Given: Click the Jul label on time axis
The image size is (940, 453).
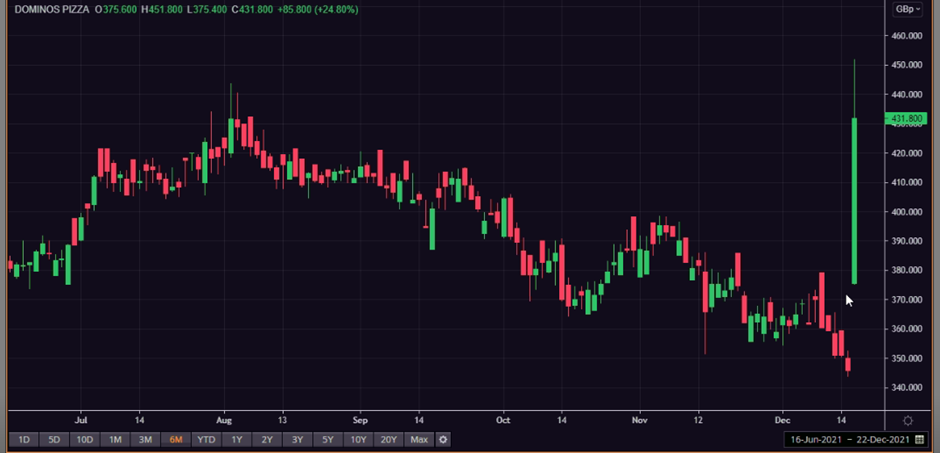Looking at the screenshot, I should coord(80,420).
